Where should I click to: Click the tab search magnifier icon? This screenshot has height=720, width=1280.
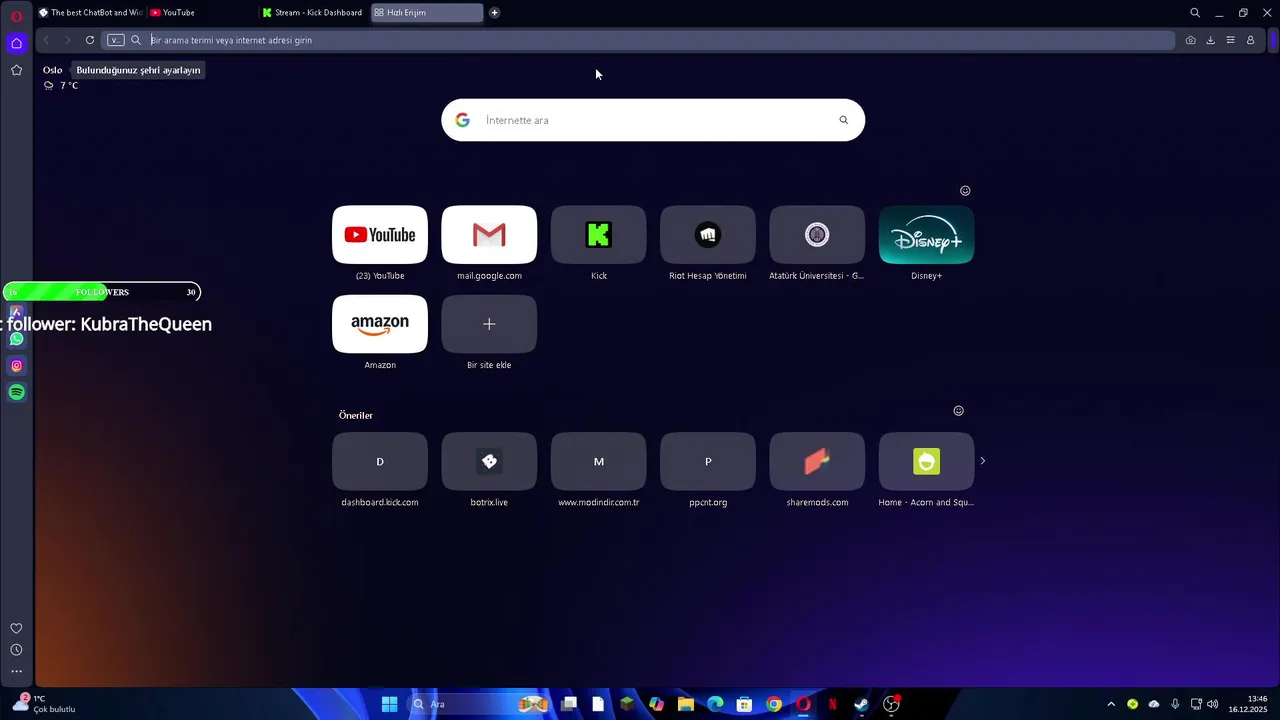point(1195,13)
